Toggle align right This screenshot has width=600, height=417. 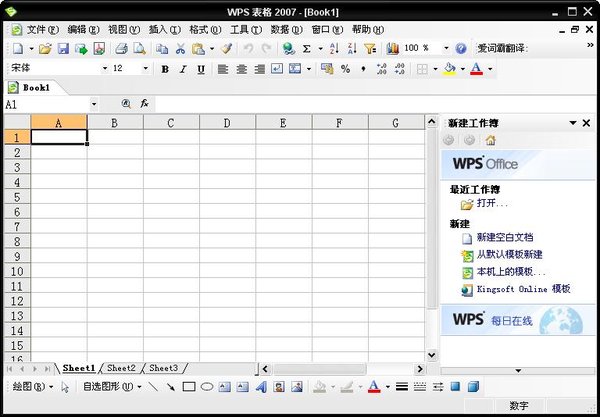[x=259, y=69]
